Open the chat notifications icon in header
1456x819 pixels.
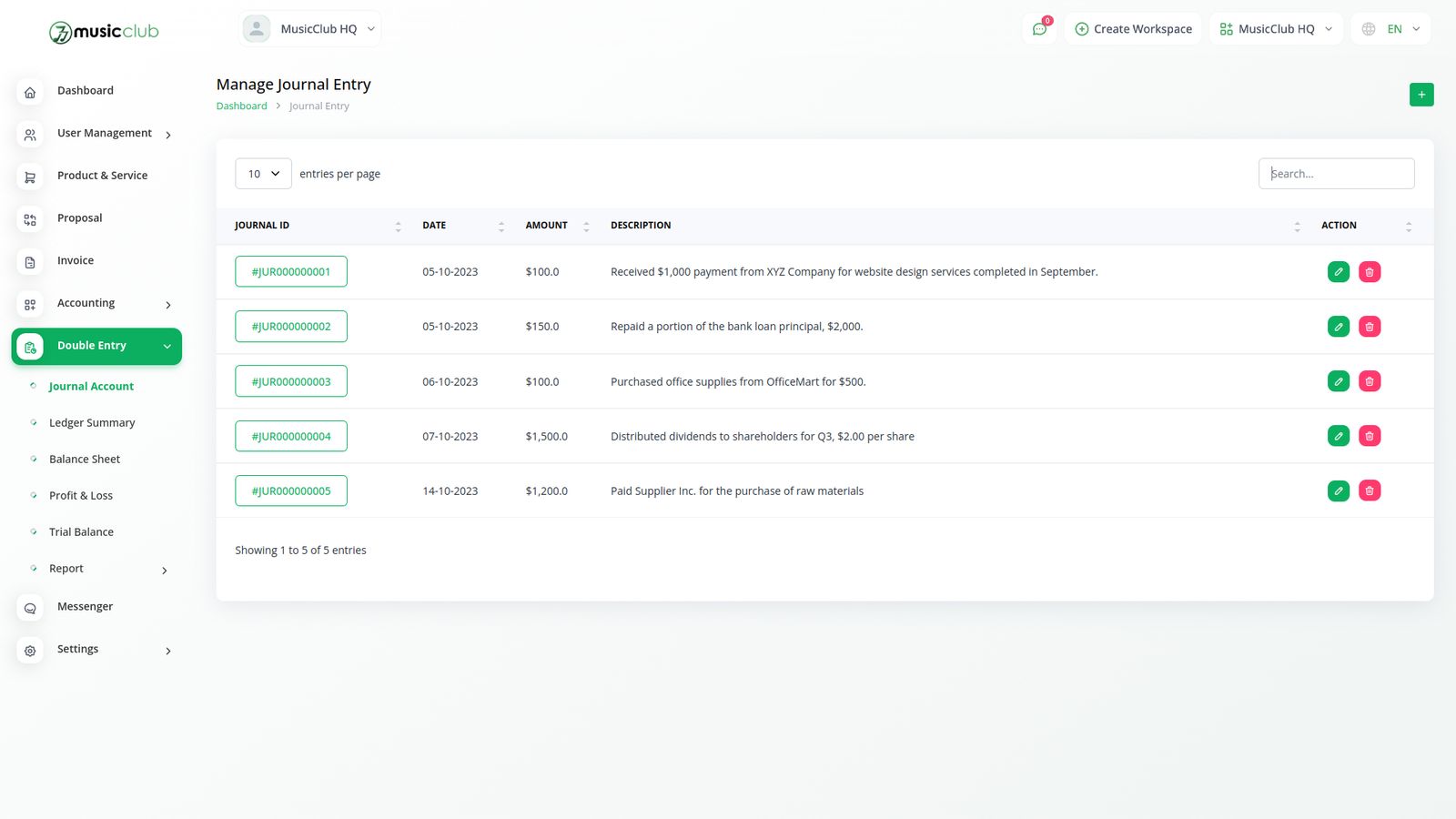pos(1039,29)
